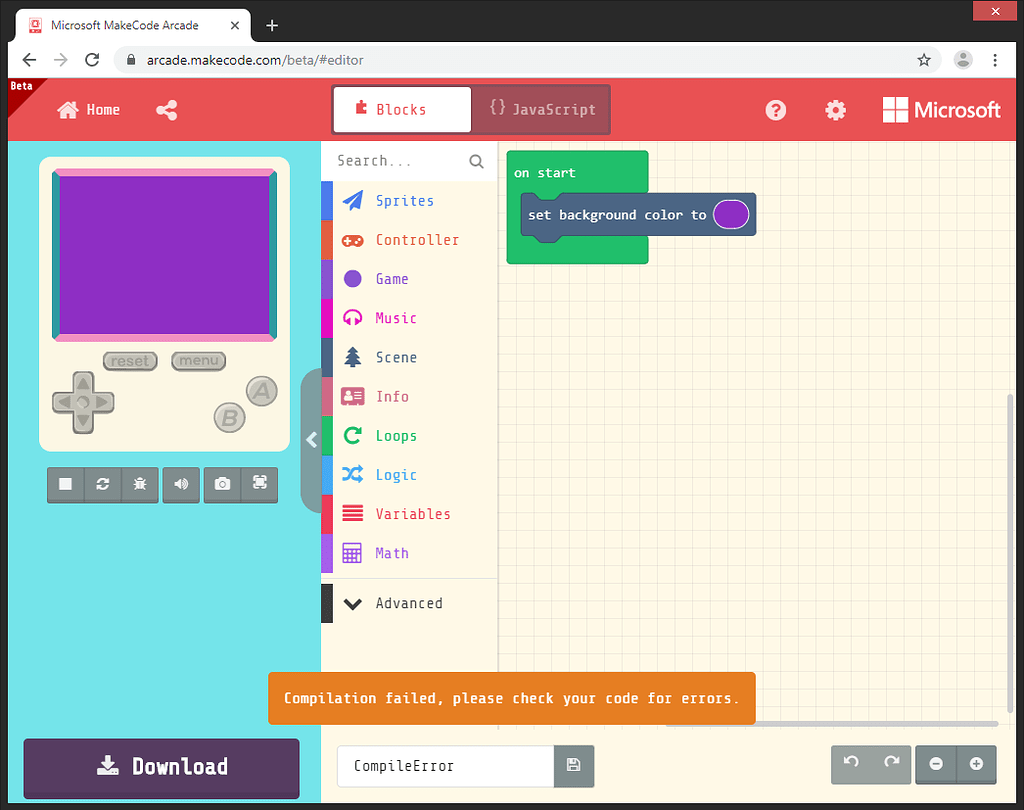Click the D-pad down arrow
The height and width of the screenshot is (810, 1024).
tap(83, 422)
